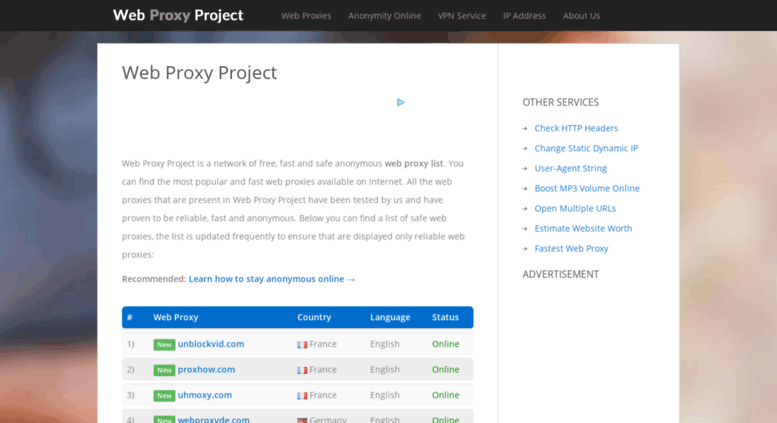Click the Status column header

point(445,317)
